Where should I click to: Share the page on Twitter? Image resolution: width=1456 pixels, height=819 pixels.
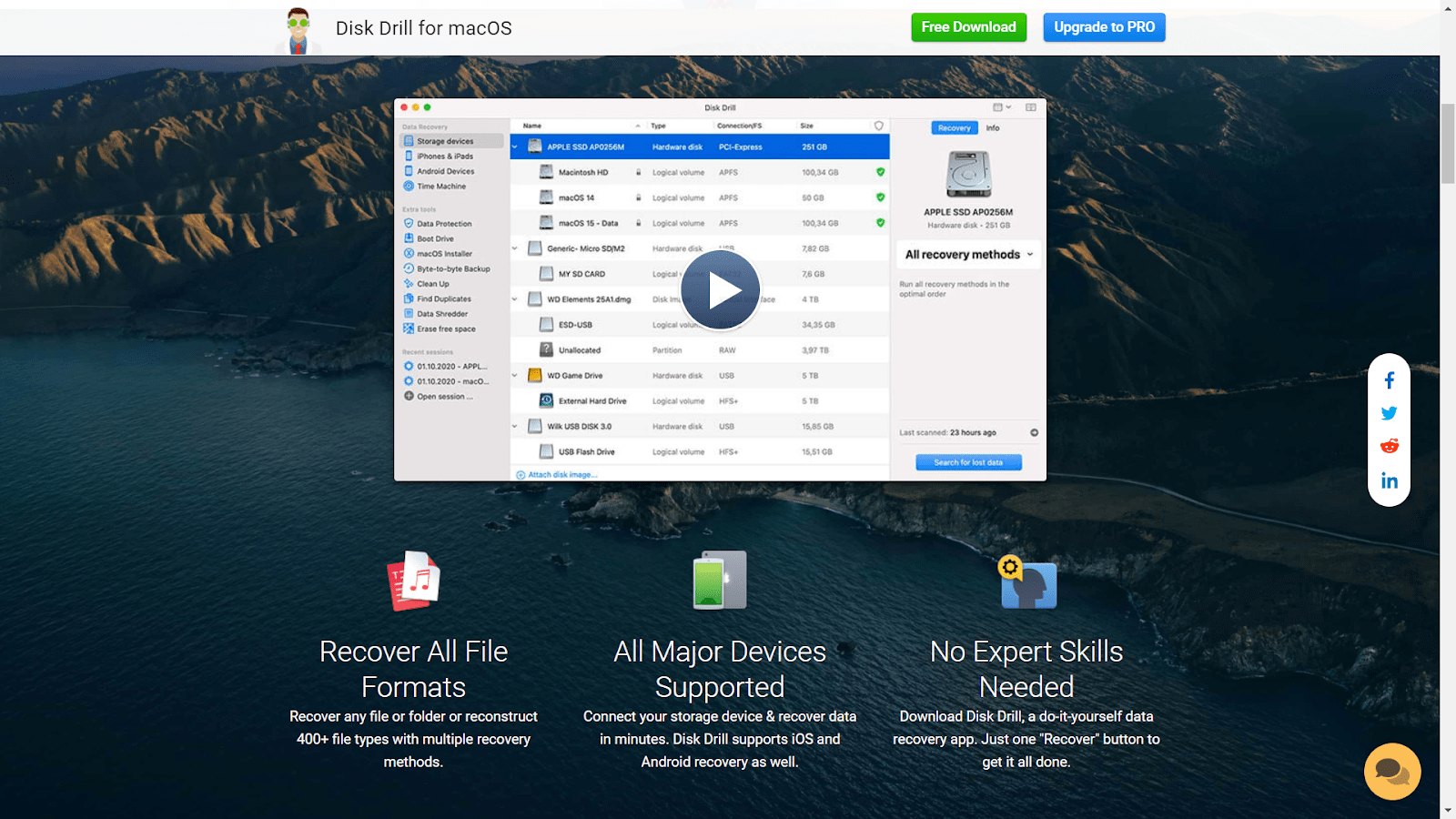click(x=1390, y=413)
